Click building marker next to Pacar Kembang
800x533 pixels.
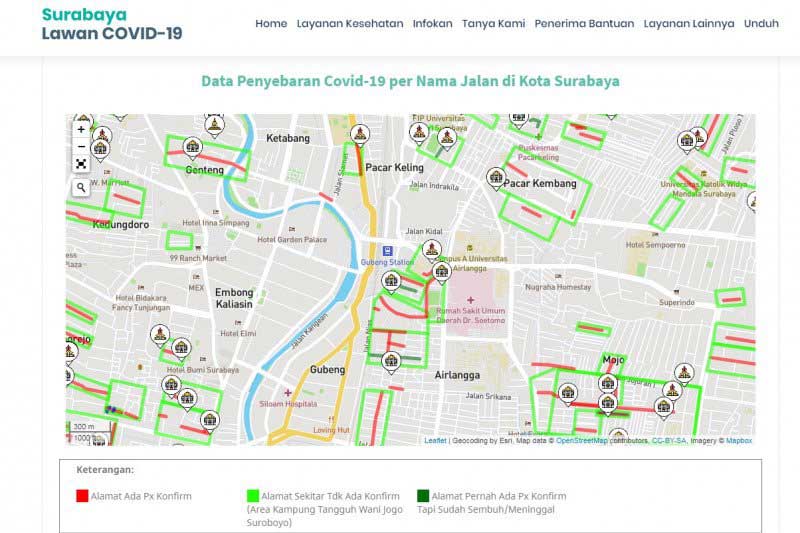(496, 177)
